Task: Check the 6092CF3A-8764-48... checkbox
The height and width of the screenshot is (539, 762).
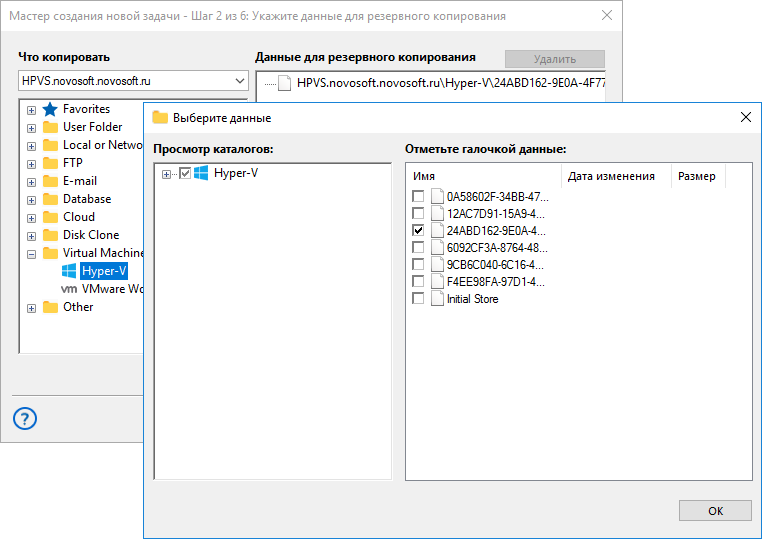Action: [418, 247]
